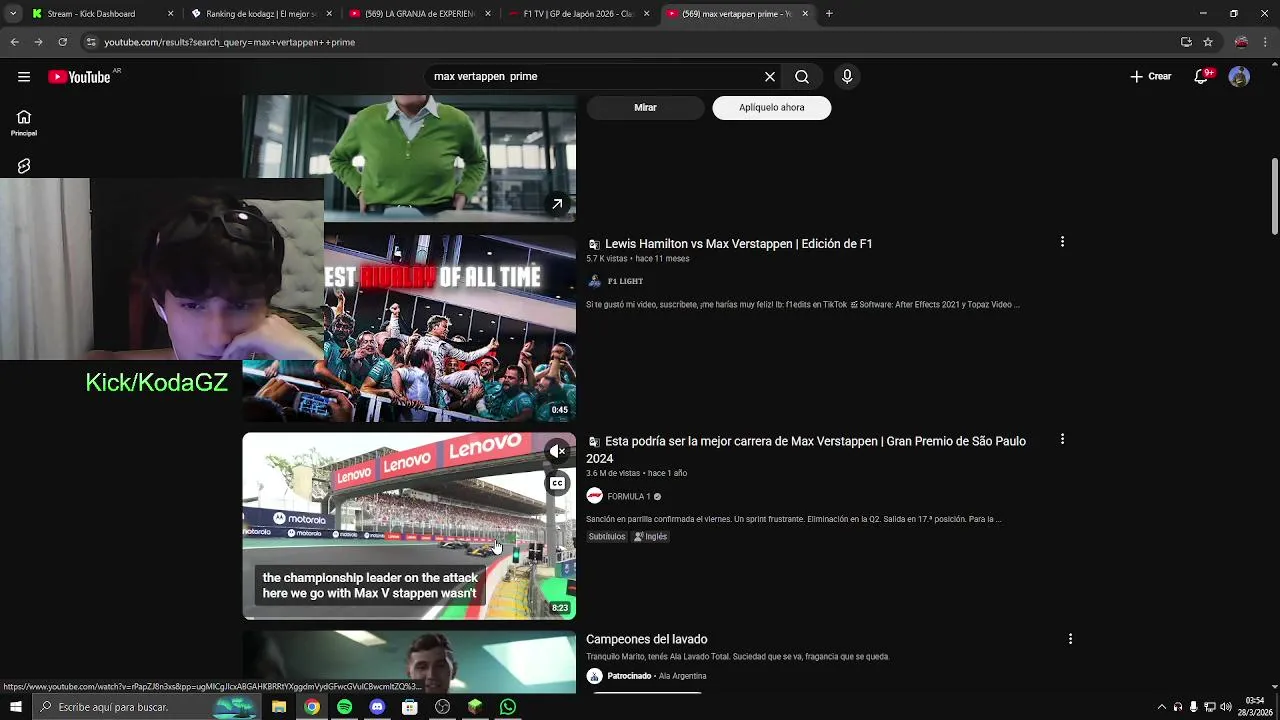Click the Ala Argentina advertiser avatar
Screen dimensions: 1280x720
tap(594, 676)
